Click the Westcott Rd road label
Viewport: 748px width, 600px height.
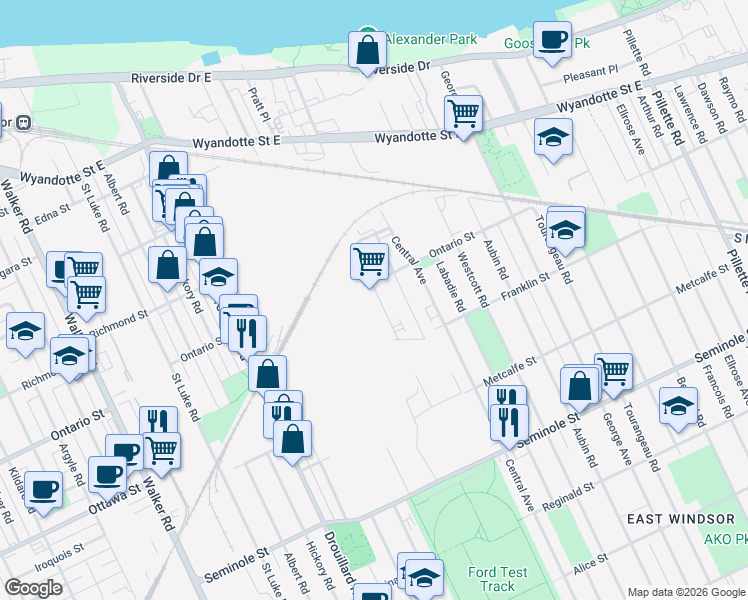473,280
